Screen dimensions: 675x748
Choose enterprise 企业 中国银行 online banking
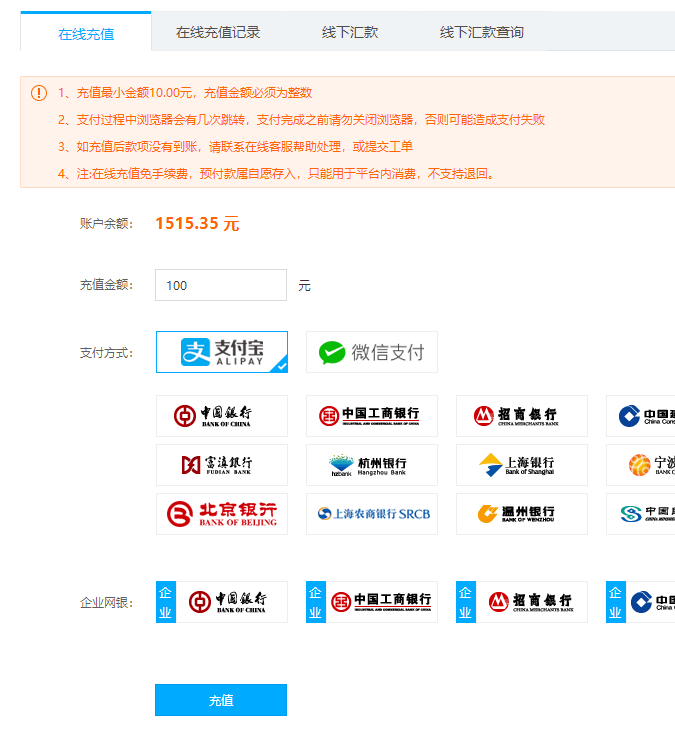(222, 602)
